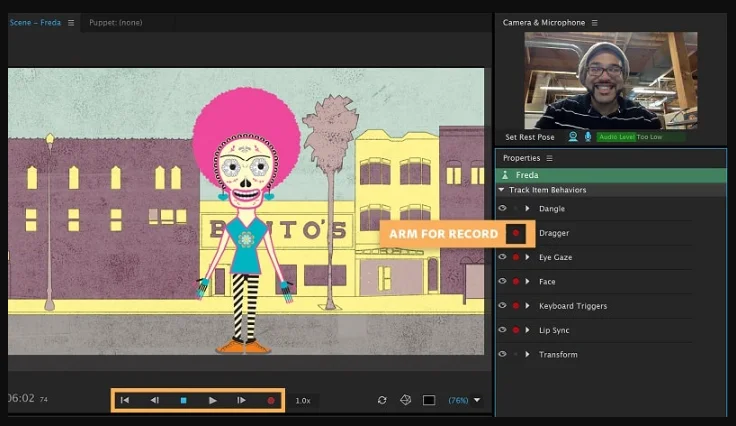Hide the Transform behavior eye toggle
The image size is (736, 426).
click(502, 354)
